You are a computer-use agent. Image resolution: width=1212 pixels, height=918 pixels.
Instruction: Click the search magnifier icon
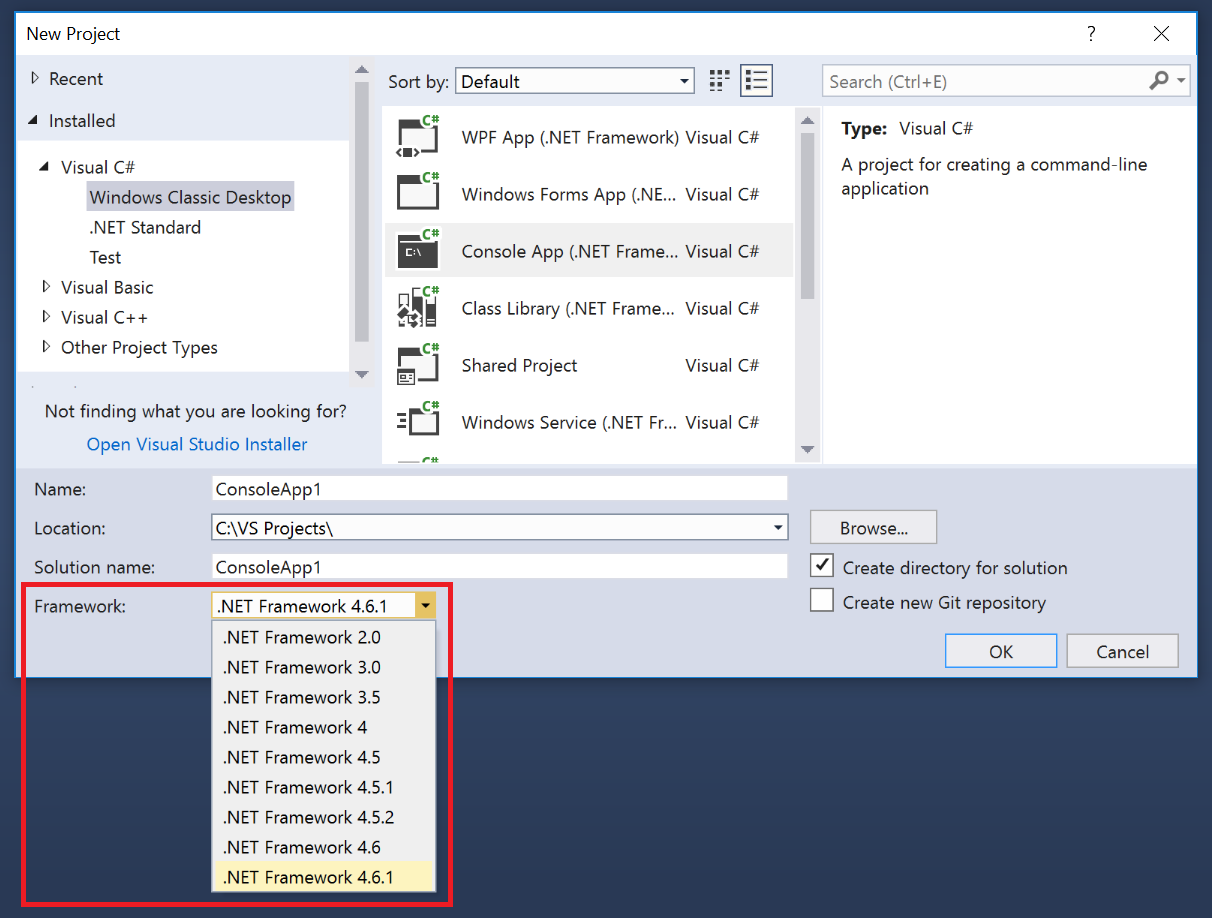click(1160, 80)
